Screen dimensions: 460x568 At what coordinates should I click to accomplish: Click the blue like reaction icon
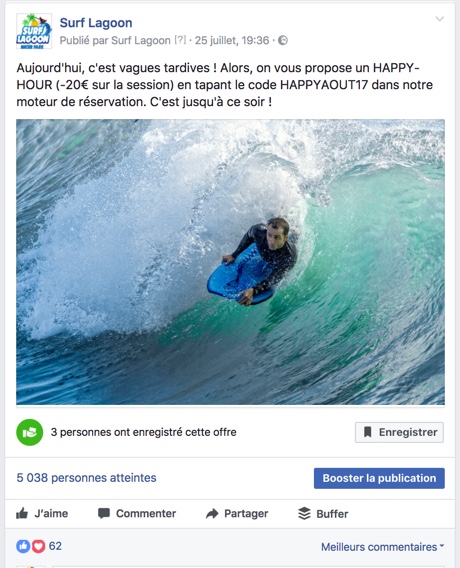pyautogui.click(x=23, y=546)
